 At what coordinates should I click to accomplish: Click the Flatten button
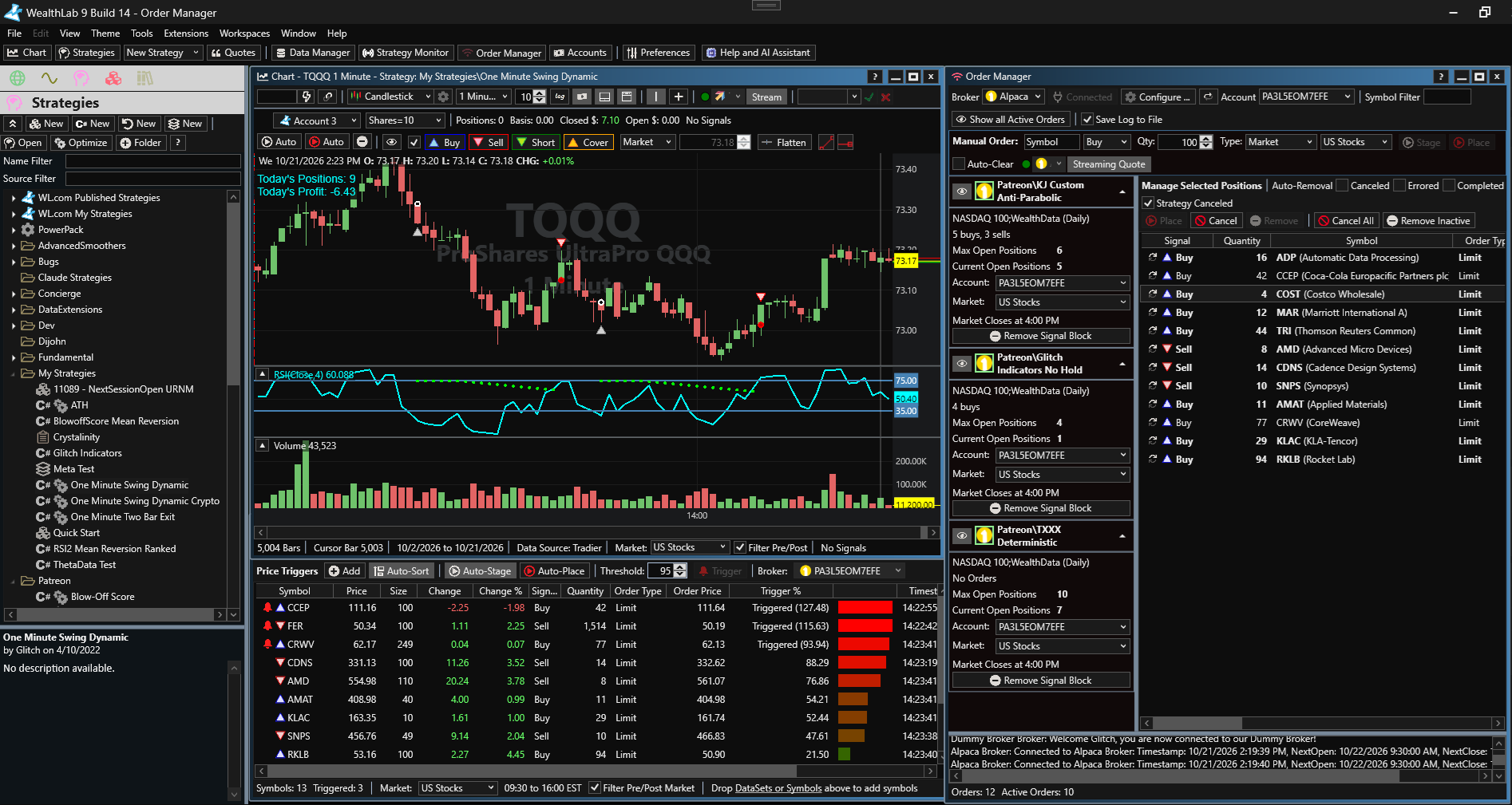(784, 143)
